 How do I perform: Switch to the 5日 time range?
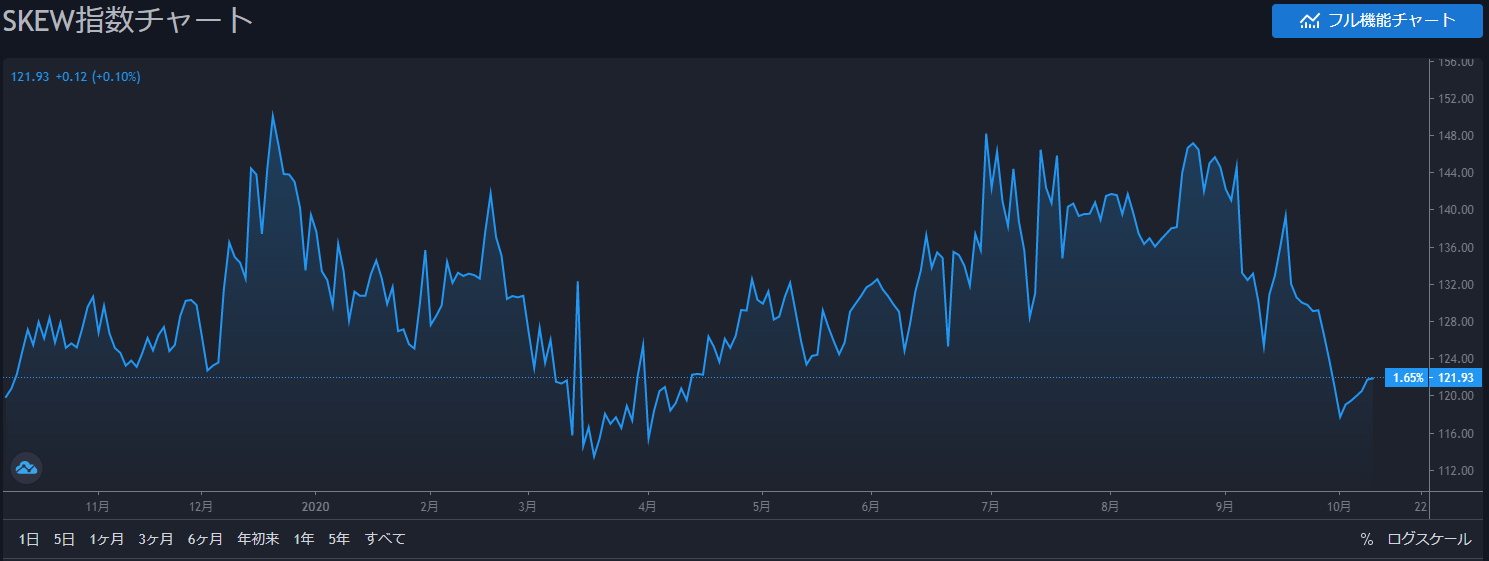click(64, 539)
